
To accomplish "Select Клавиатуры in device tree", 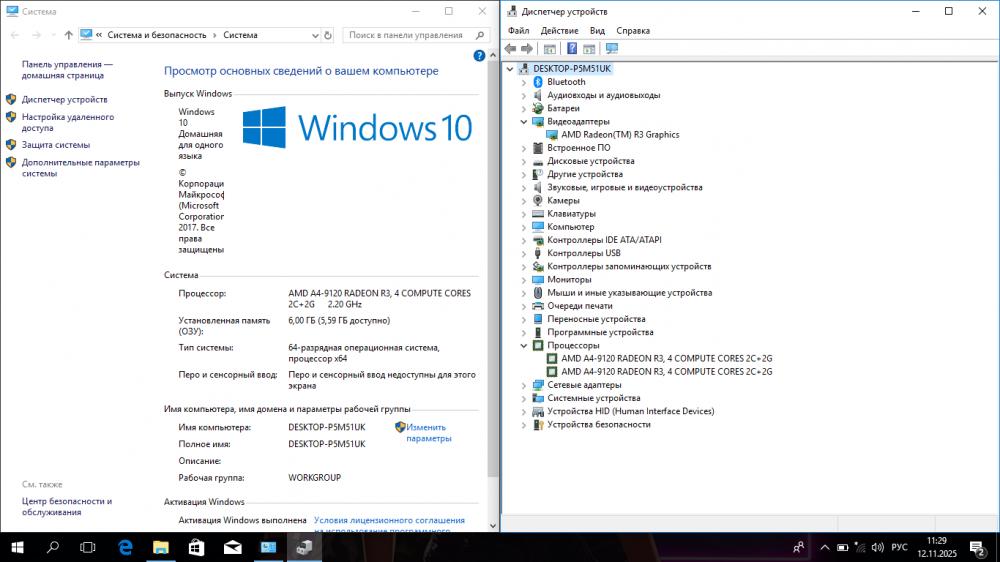I will click(x=571, y=214).
